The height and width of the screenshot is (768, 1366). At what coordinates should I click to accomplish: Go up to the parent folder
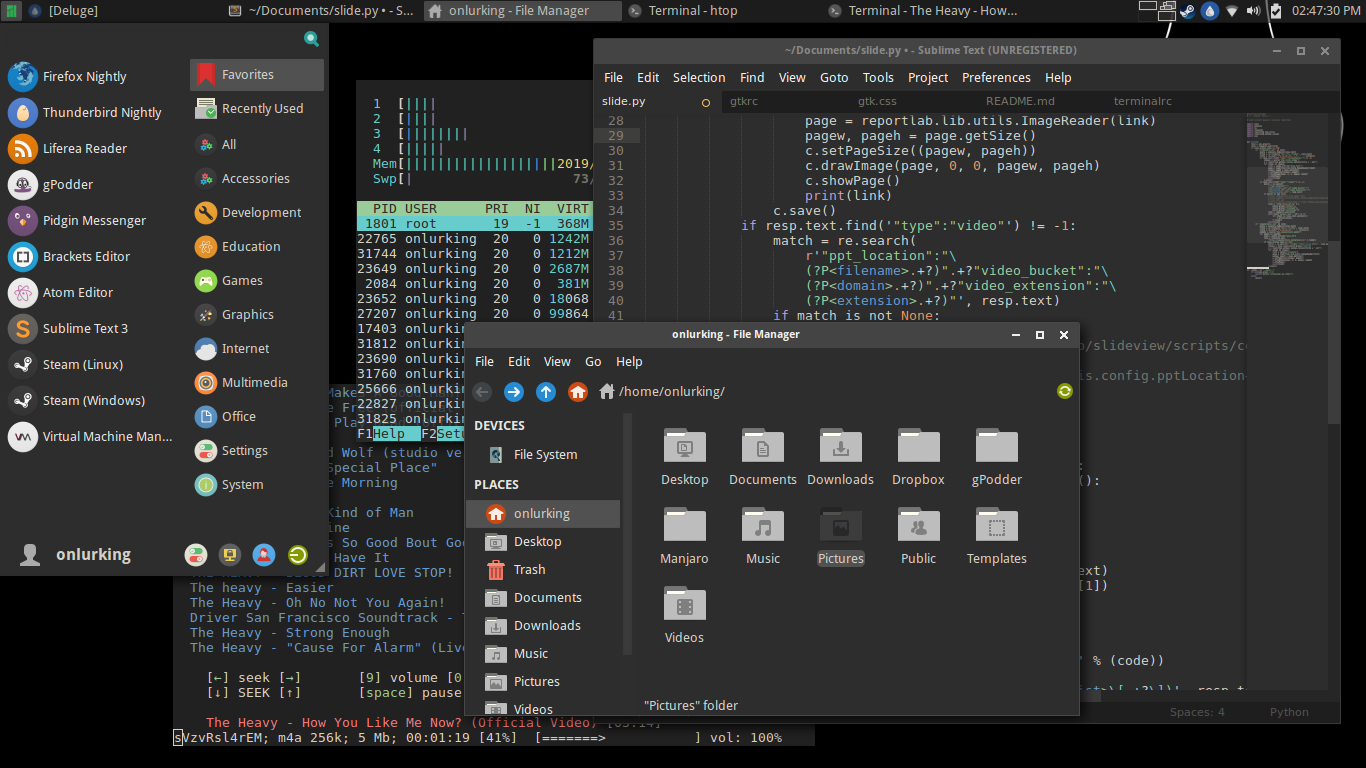pyautogui.click(x=546, y=392)
